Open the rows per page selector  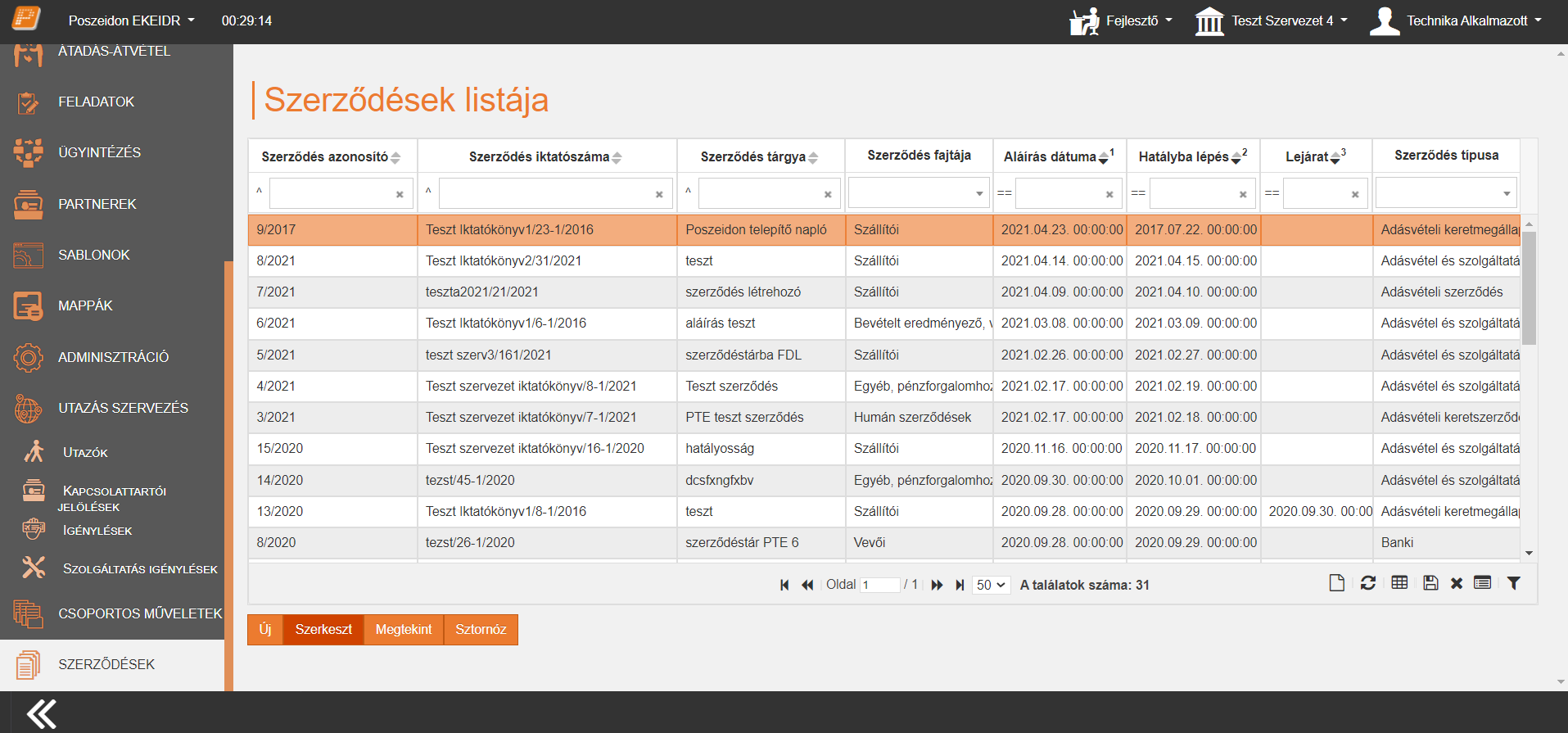[x=991, y=585]
